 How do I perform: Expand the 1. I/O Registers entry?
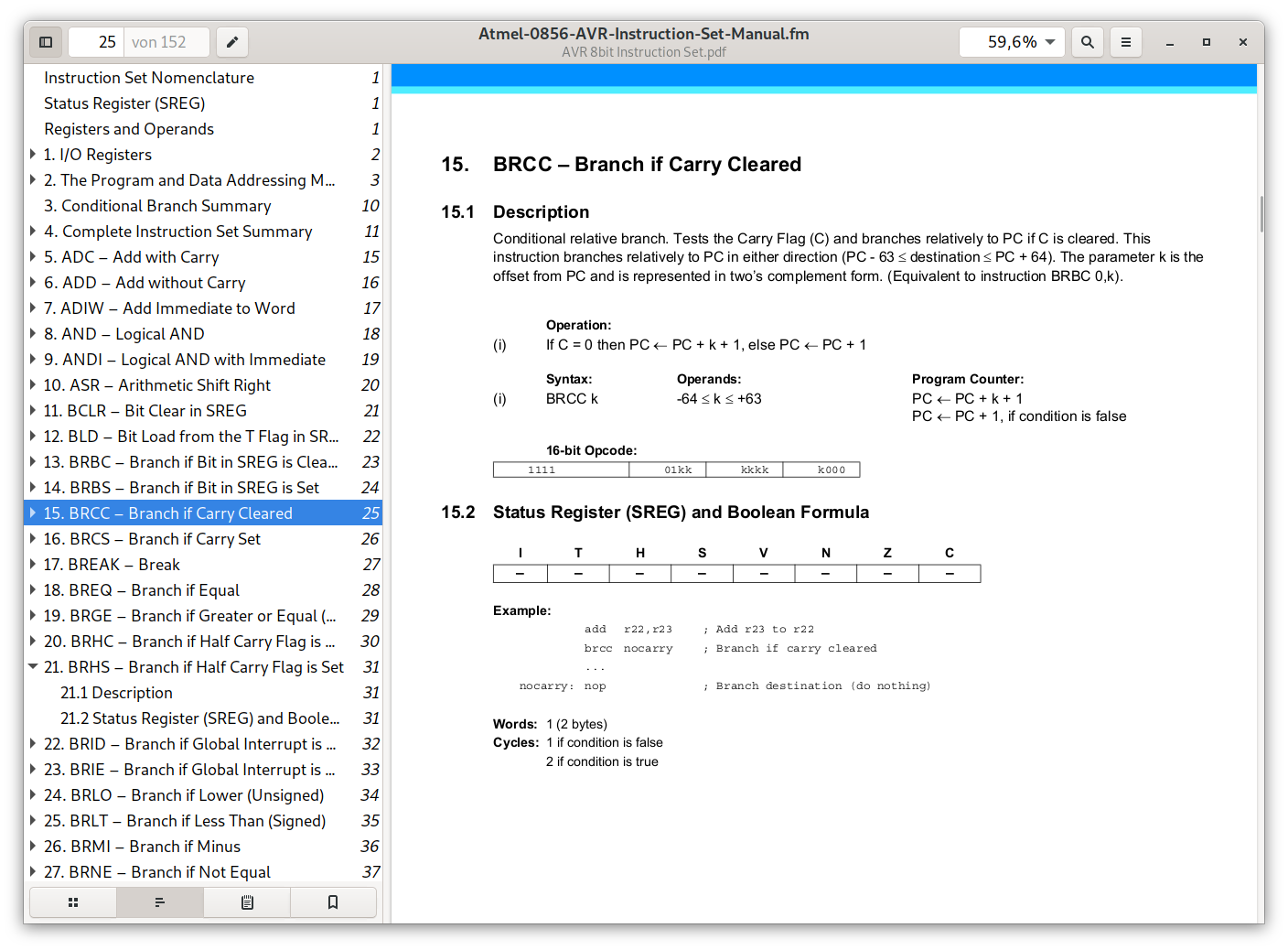point(34,154)
